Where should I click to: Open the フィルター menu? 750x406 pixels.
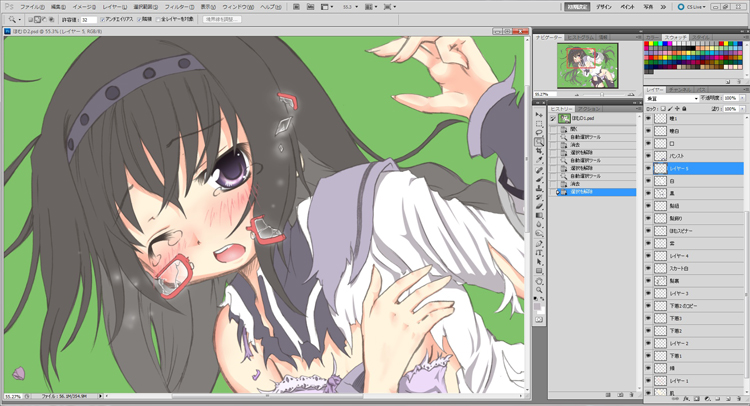point(179,7)
